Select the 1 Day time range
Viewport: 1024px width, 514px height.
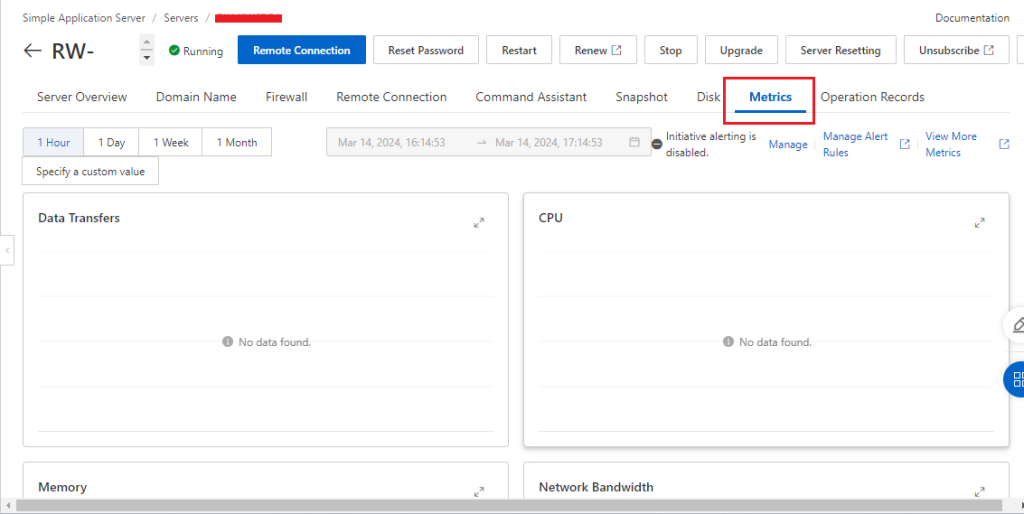111,143
